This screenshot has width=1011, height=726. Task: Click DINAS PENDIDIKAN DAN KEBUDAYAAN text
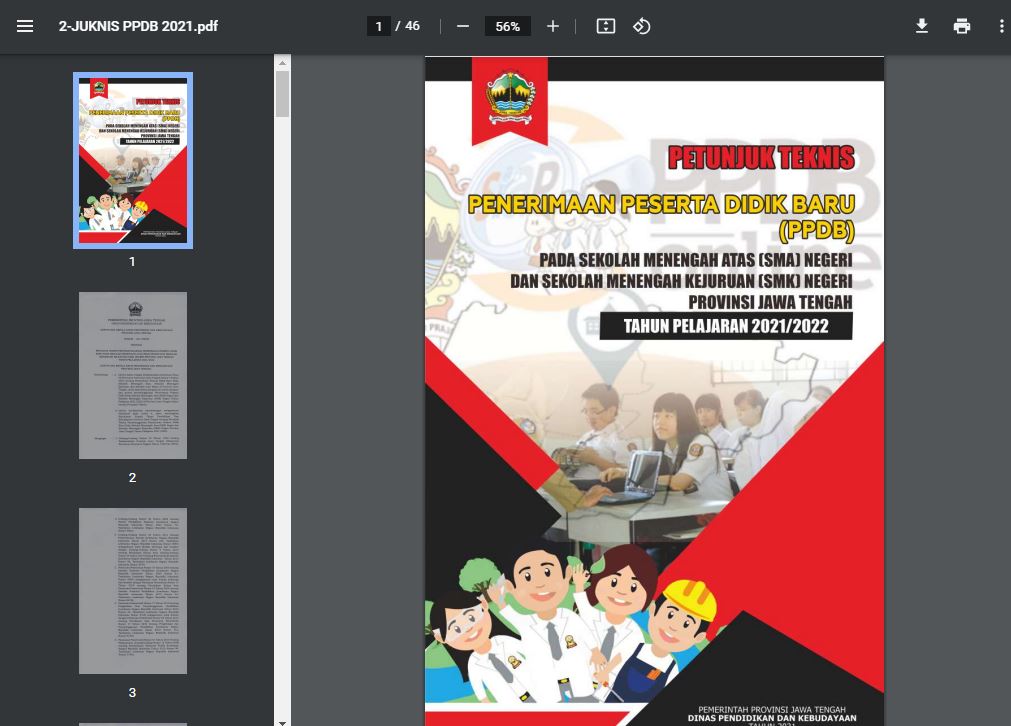pyautogui.click(x=772, y=718)
